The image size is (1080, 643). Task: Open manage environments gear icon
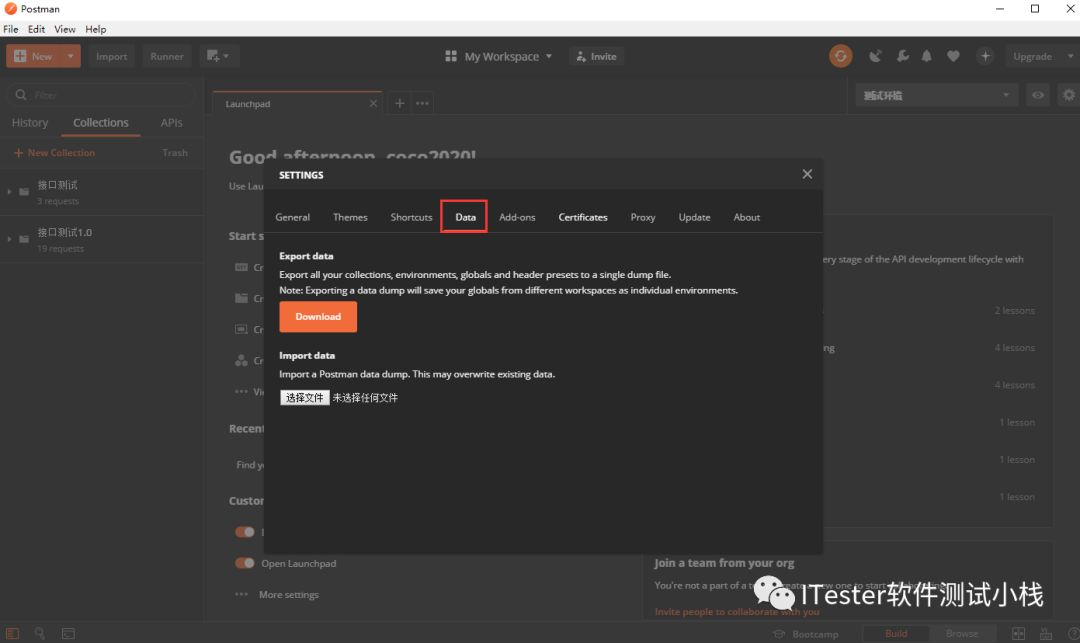point(1068,95)
